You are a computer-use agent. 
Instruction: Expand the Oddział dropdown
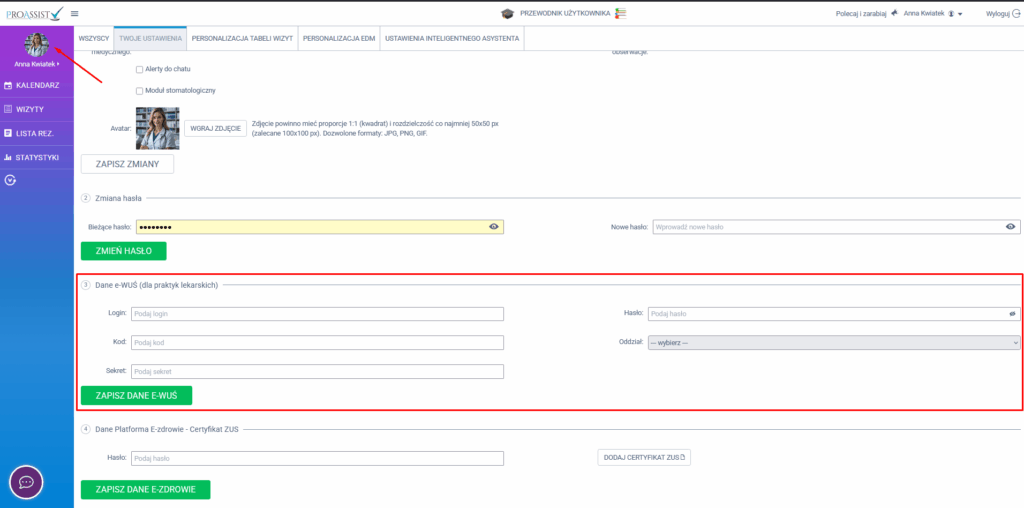(833, 342)
